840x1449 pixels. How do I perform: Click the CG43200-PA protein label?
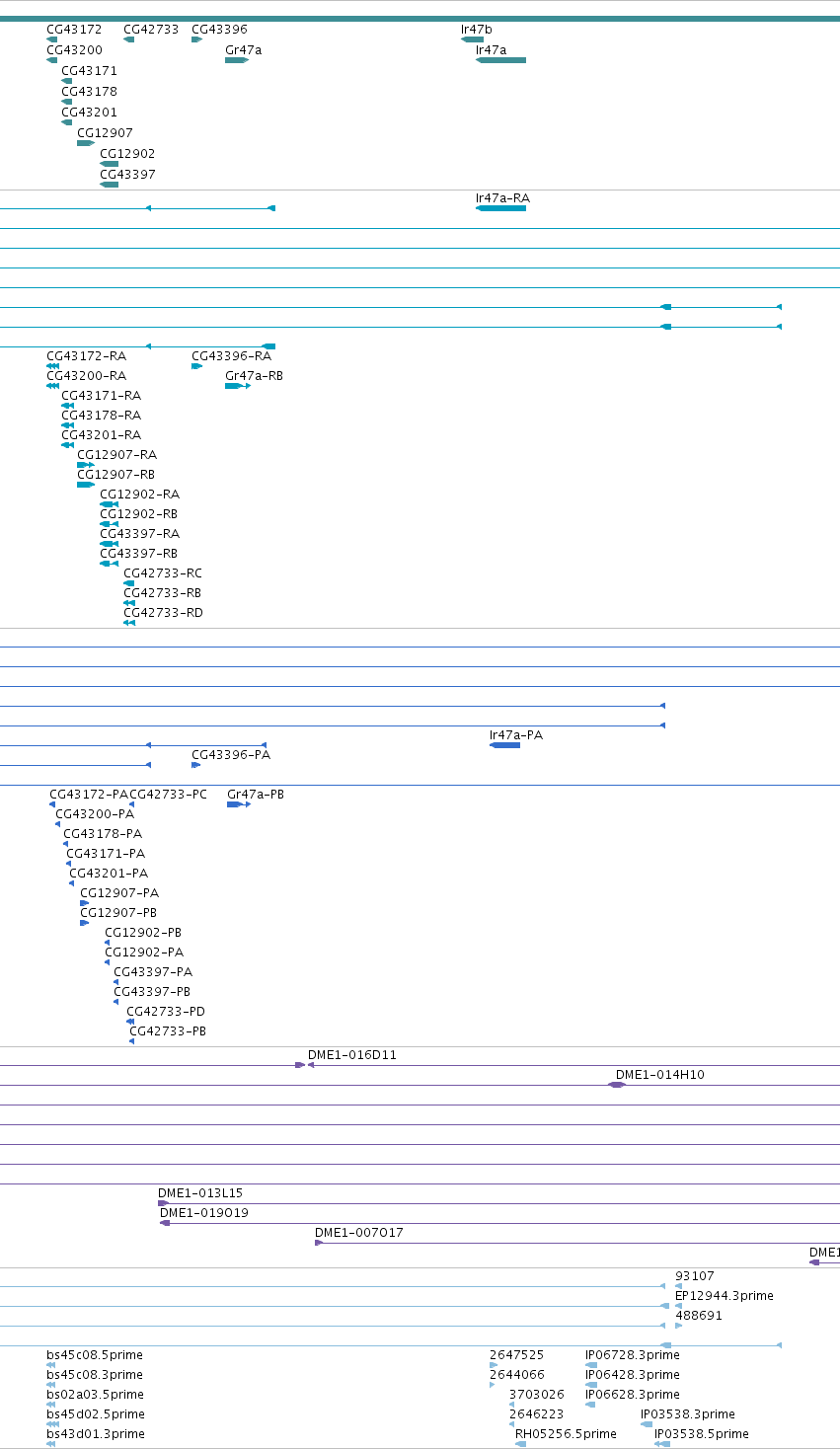click(x=95, y=814)
